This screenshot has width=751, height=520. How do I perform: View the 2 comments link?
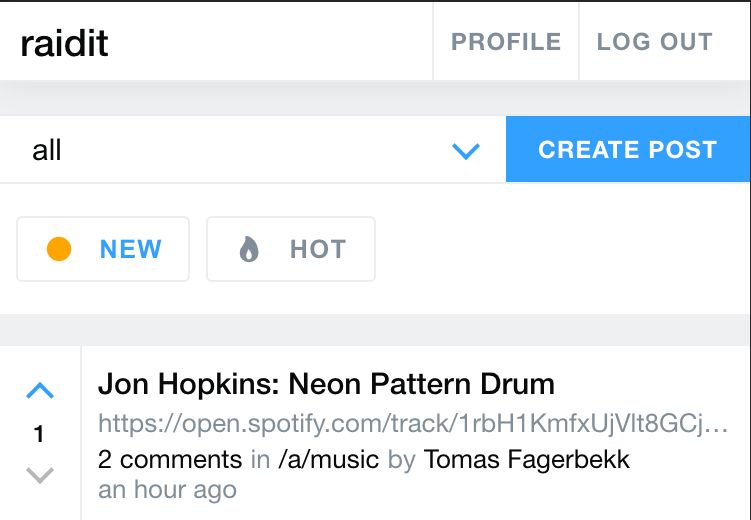pyautogui.click(x=170, y=460)
